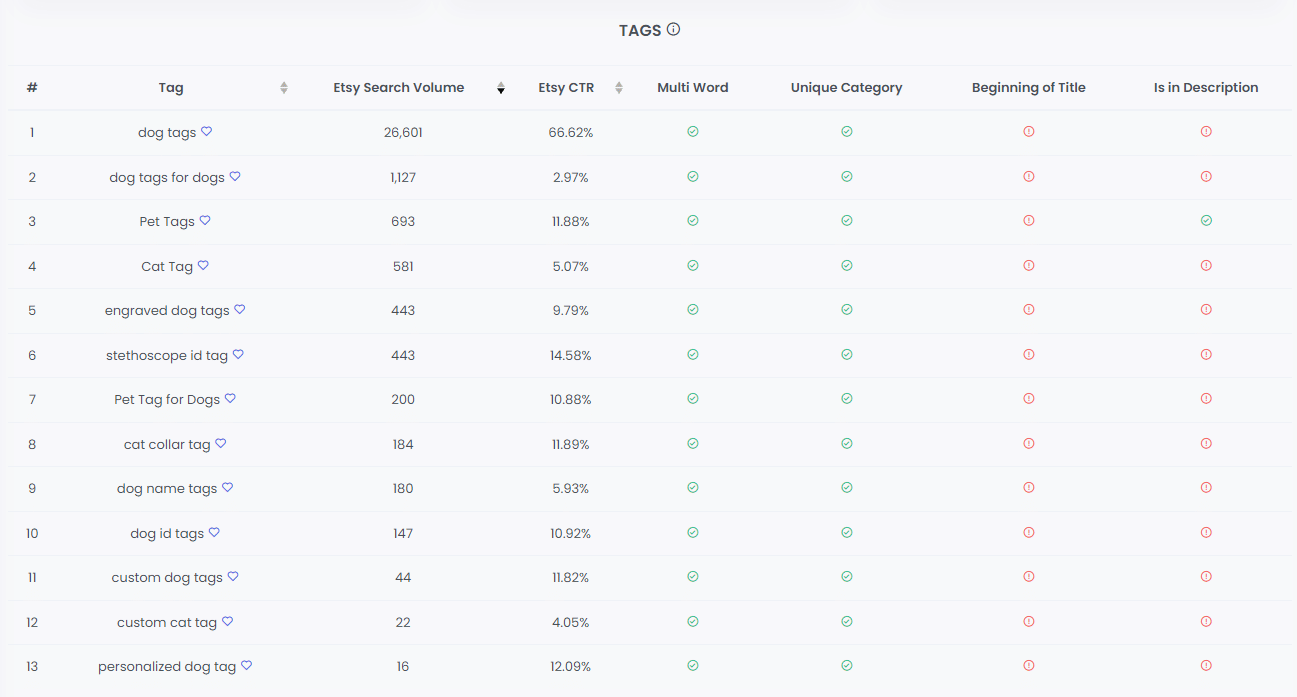1297x697 pixels.
Task: Click the Multi Word column header
Action: (x=693, y=88)
